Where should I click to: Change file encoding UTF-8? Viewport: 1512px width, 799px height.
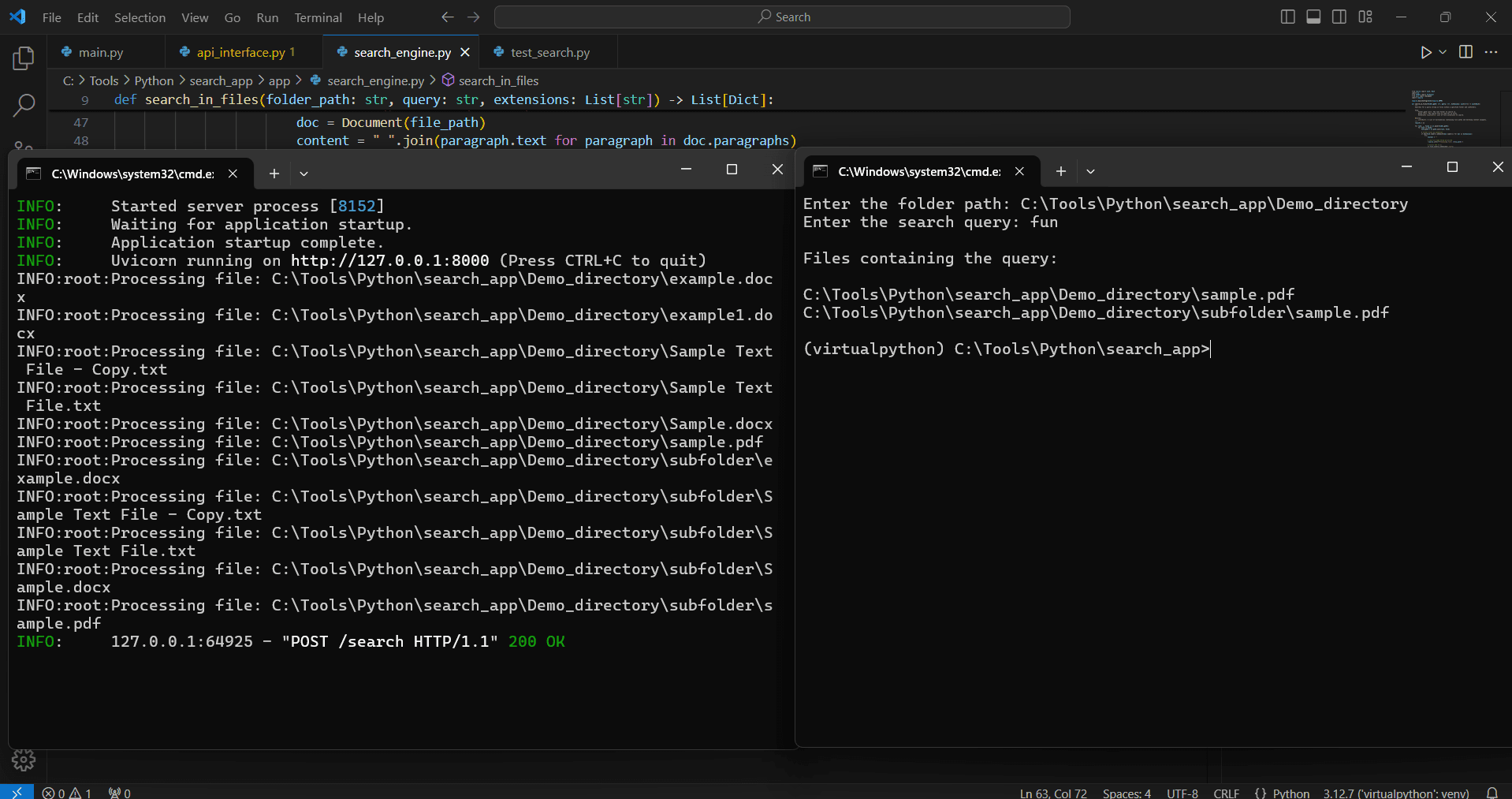point(1182,793)
